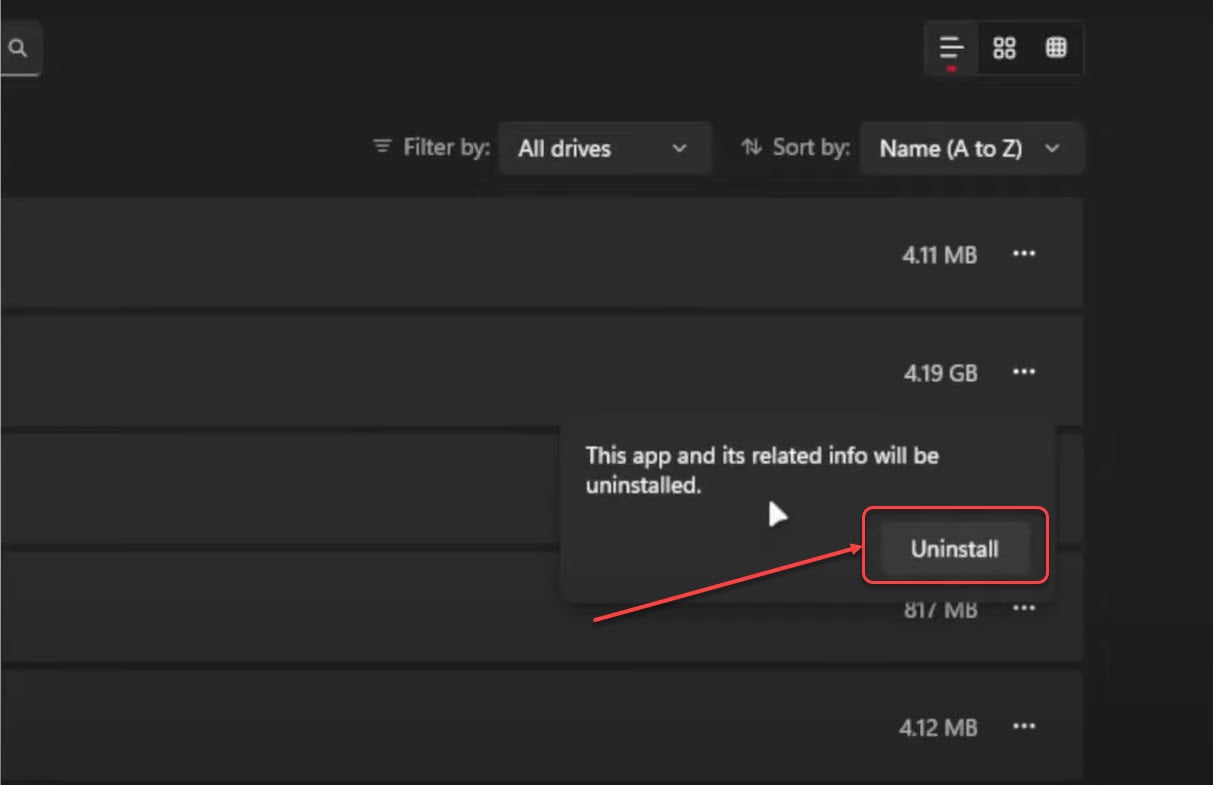Screen dimensions: 1213x785
Task: Open the menu for the 4.12 MB app
Action: pos(1024,727)
